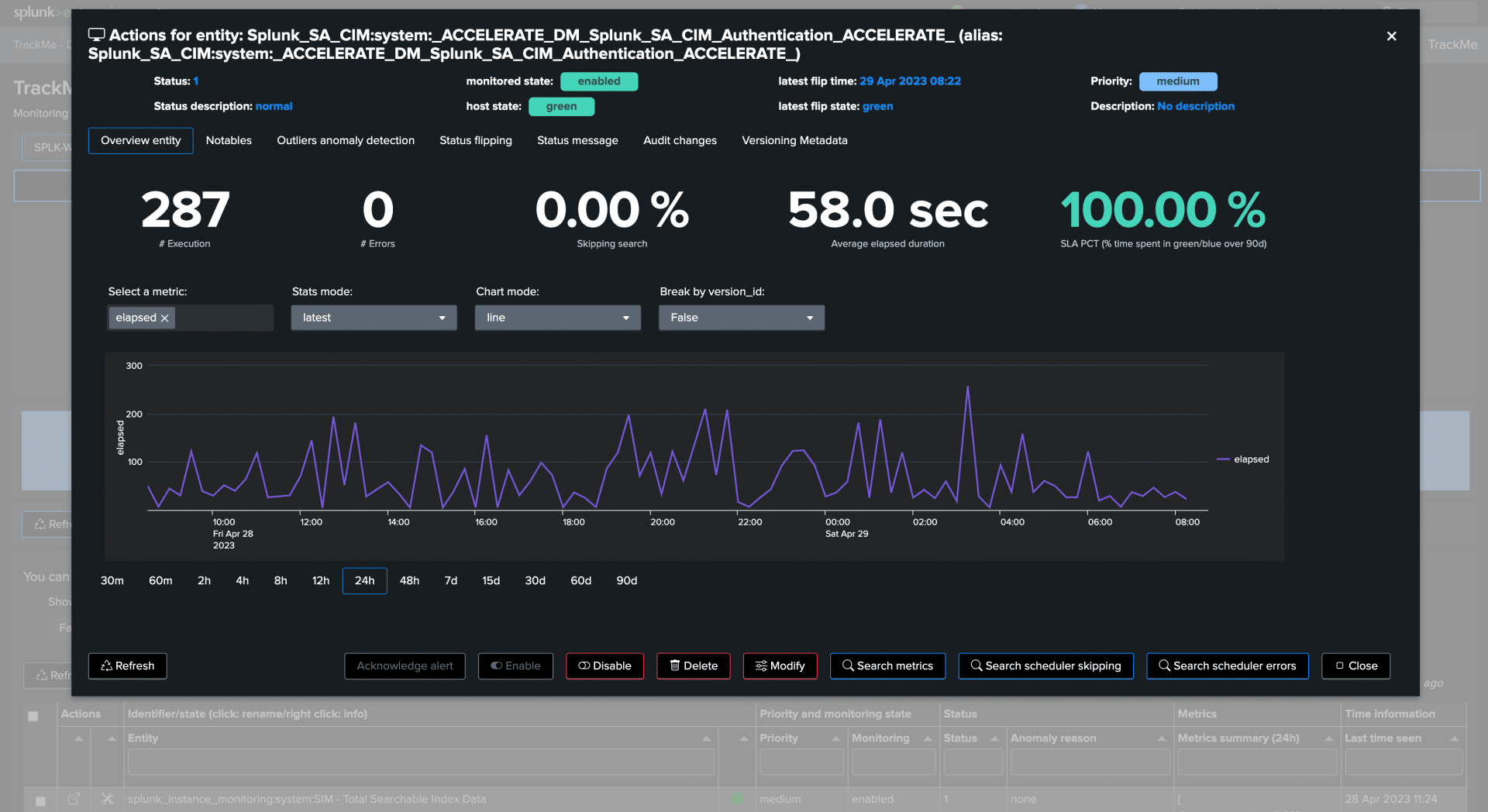
Task: Open Search scheduler errors
Action: point(1227,666)
